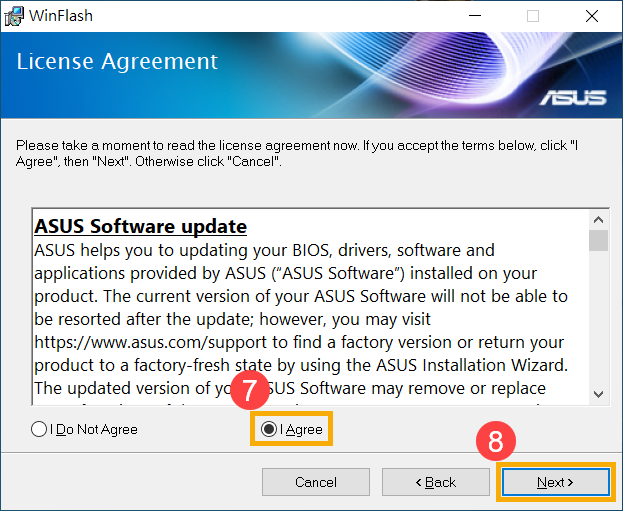The width and height of the screenshot is (623, 511).
Task: Click the WinFlash installer icon in title bar
Action: [x=14, y=16]
